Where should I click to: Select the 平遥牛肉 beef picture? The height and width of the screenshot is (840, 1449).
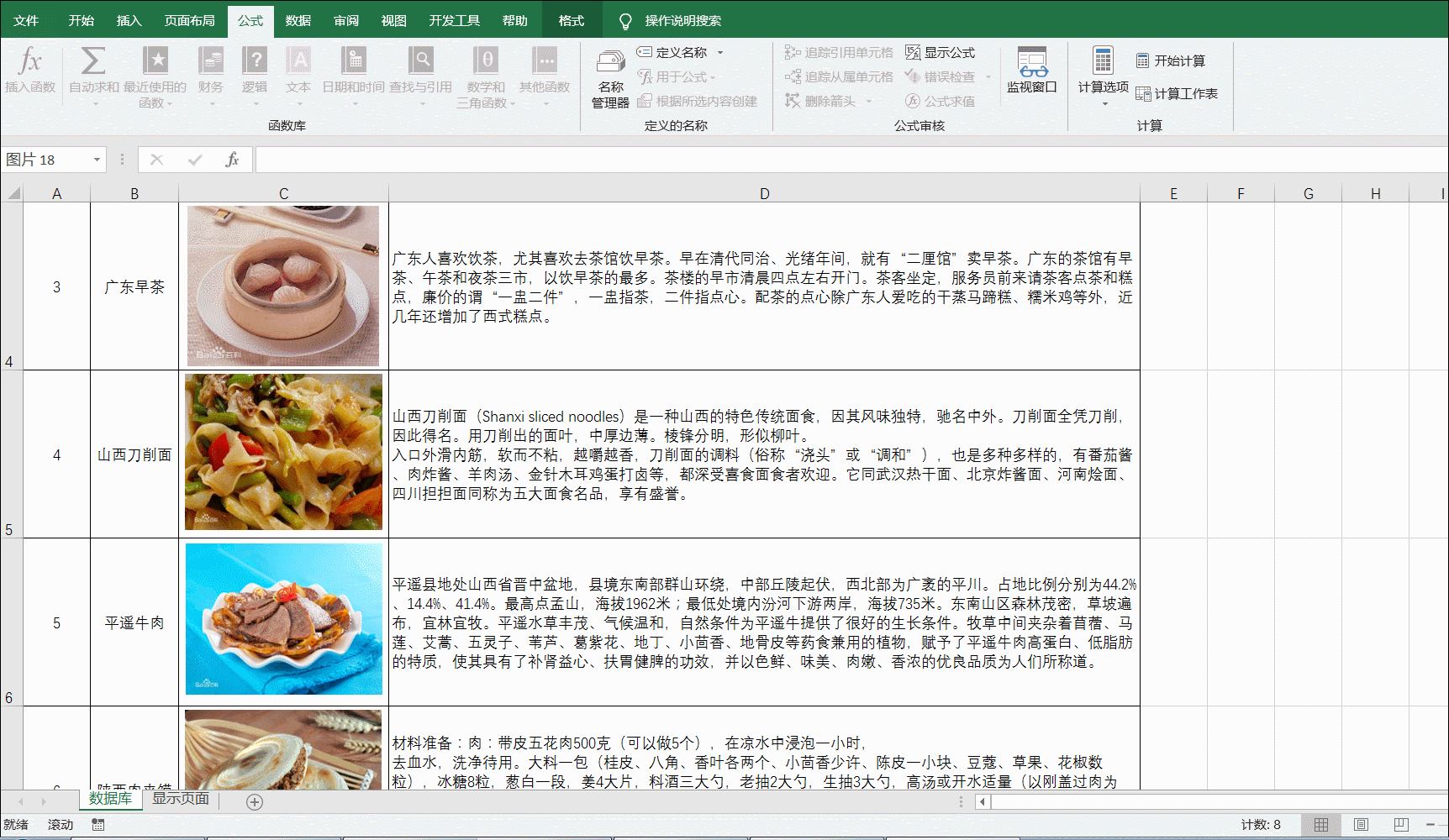pyautogui.click(x=284, y=619)
